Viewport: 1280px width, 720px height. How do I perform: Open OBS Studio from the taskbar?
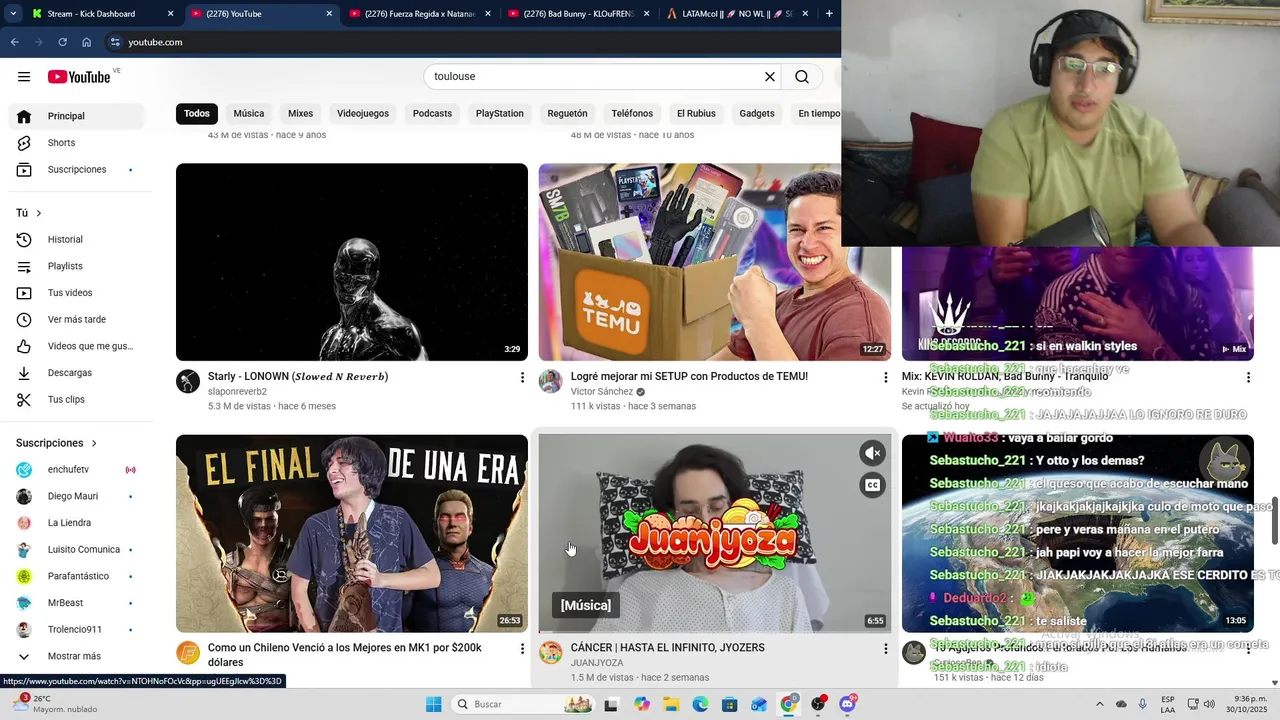coord(818,704)
